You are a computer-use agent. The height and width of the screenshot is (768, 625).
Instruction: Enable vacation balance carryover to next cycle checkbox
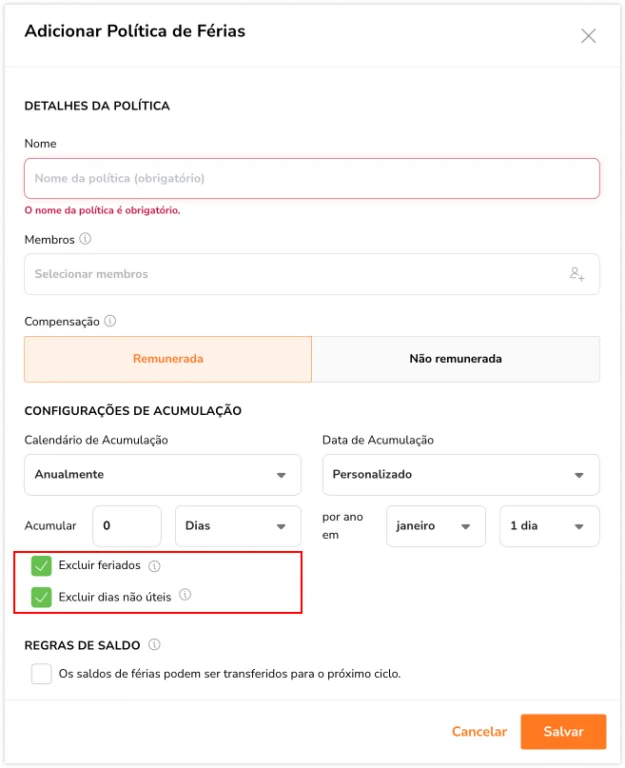coord(41,673)
